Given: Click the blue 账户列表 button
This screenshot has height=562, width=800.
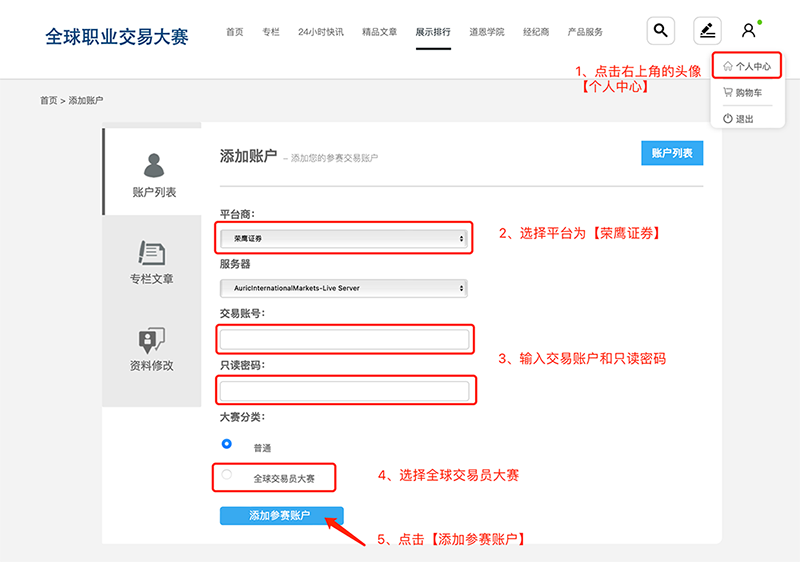Looking at the screenshot, I should tap(672, 153).
